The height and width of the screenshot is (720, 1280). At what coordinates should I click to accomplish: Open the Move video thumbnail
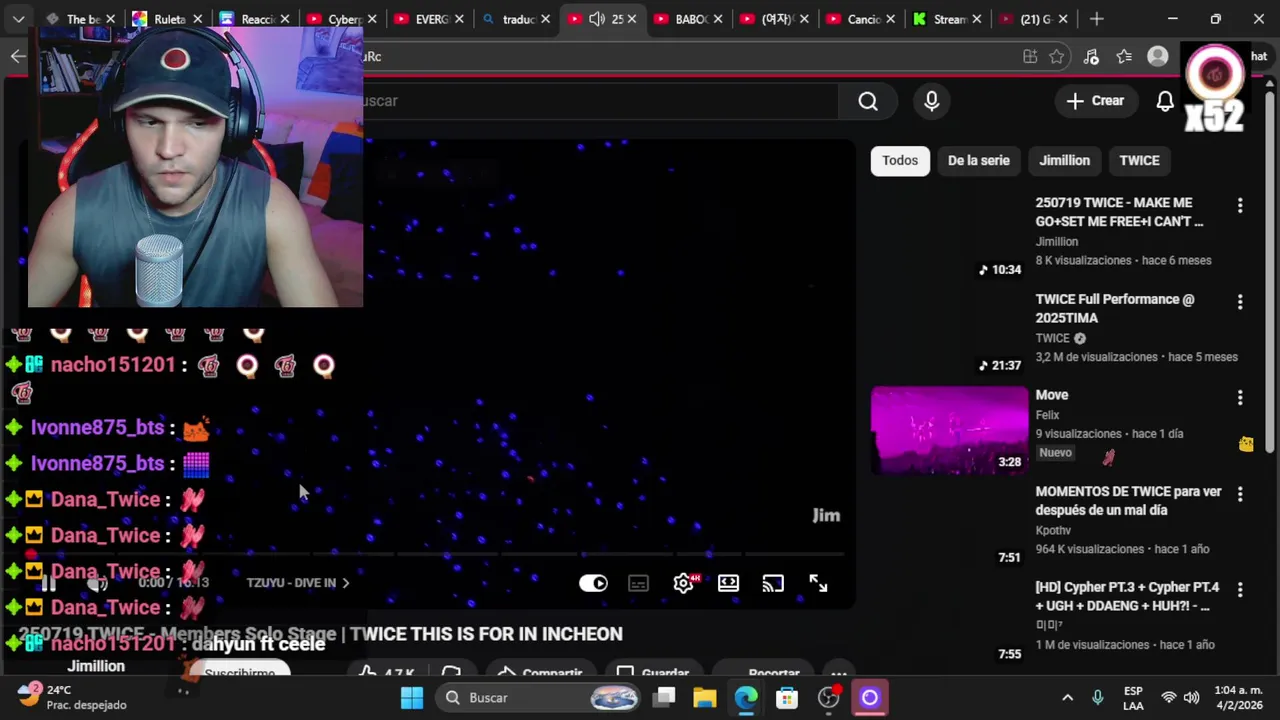pos(949,431)
